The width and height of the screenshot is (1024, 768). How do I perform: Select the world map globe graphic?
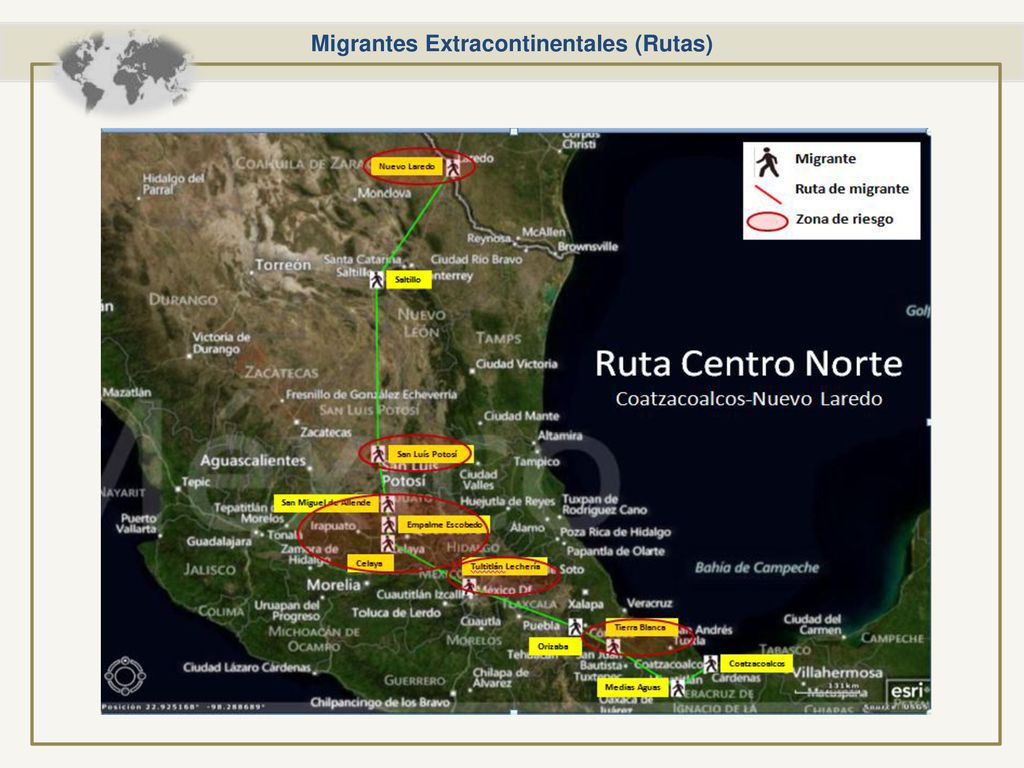(125, 71)
